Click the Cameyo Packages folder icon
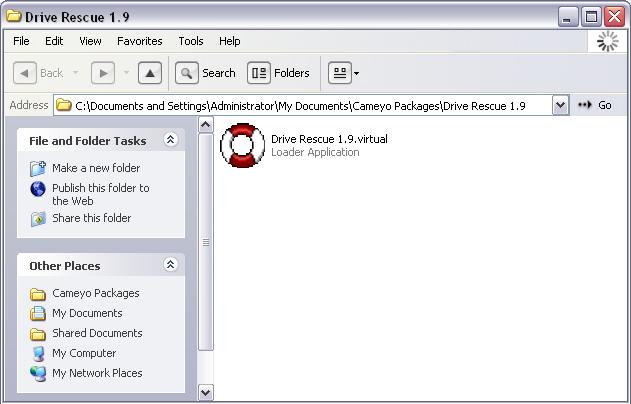The image size is (631, 404). point(38,294)
